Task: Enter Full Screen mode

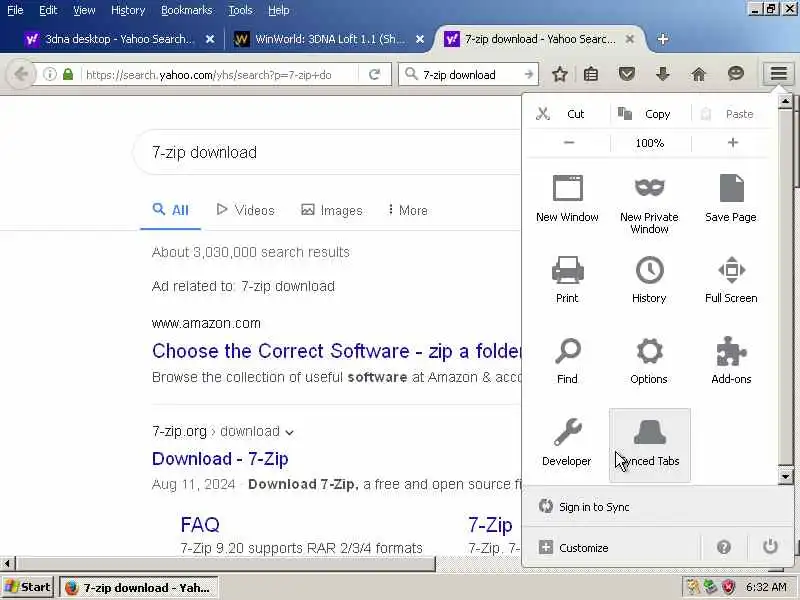Action: point(731,280)
